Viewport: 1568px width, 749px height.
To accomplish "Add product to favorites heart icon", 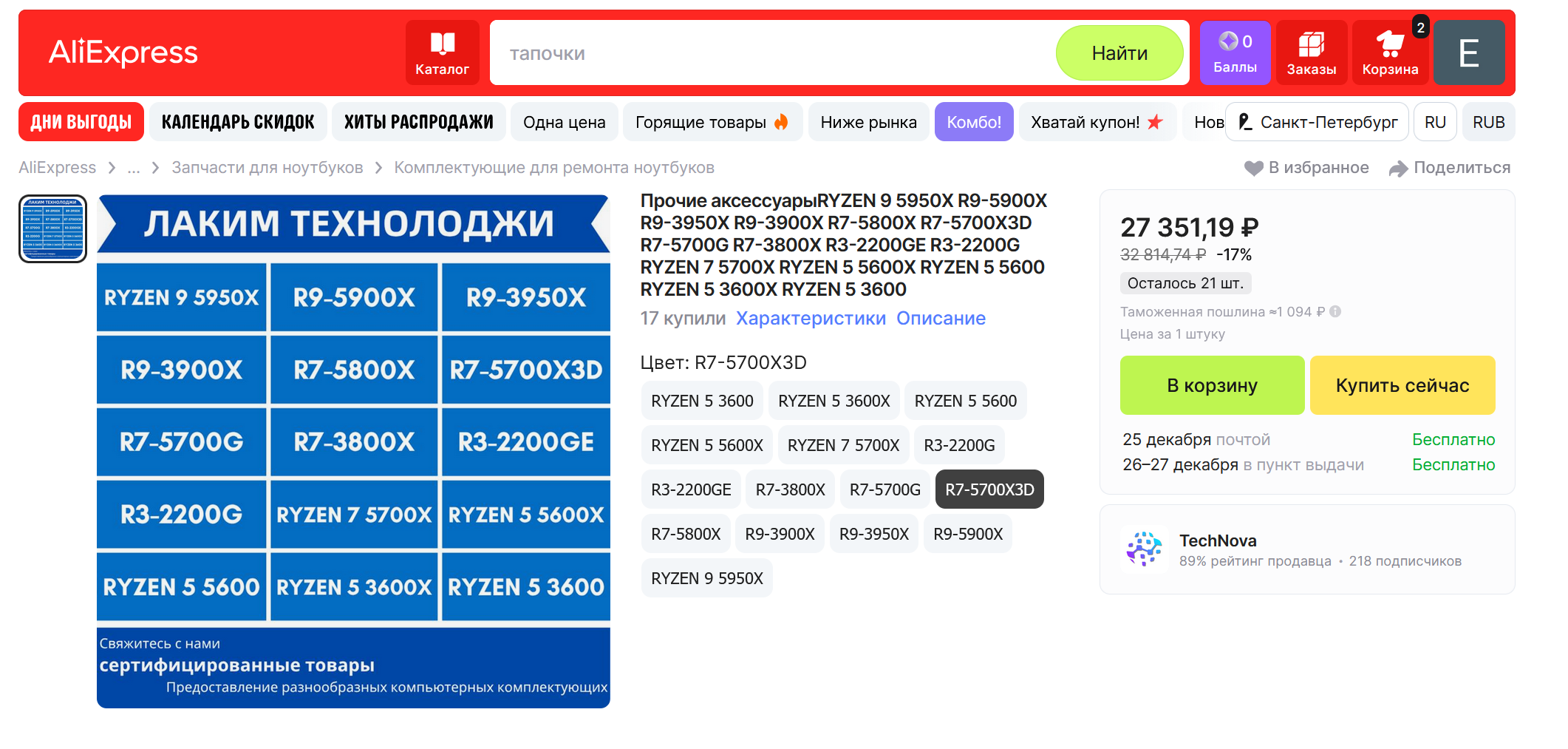I will 1254,168.
